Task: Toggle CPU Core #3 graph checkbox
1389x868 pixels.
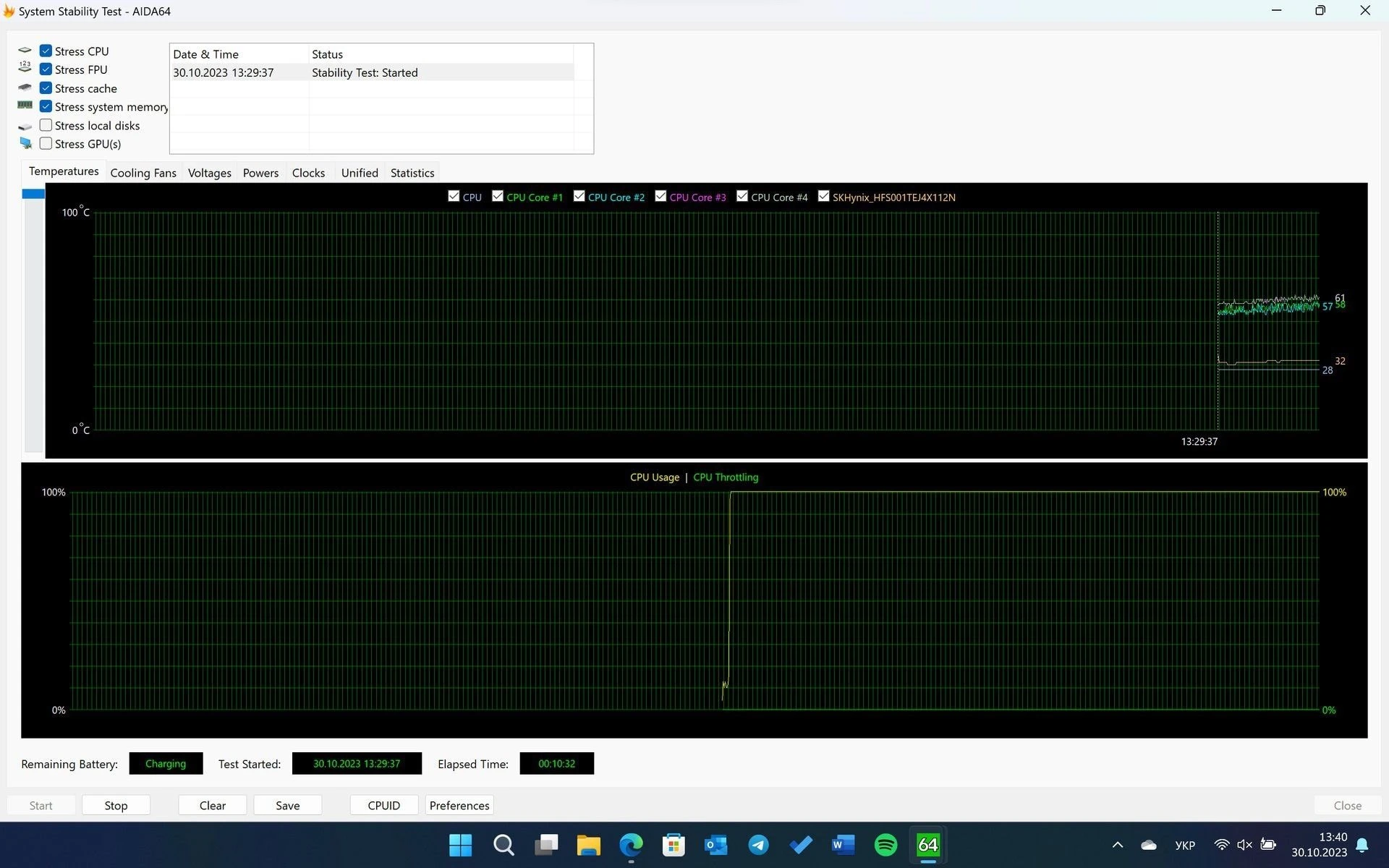Action: tap(660, 196)
